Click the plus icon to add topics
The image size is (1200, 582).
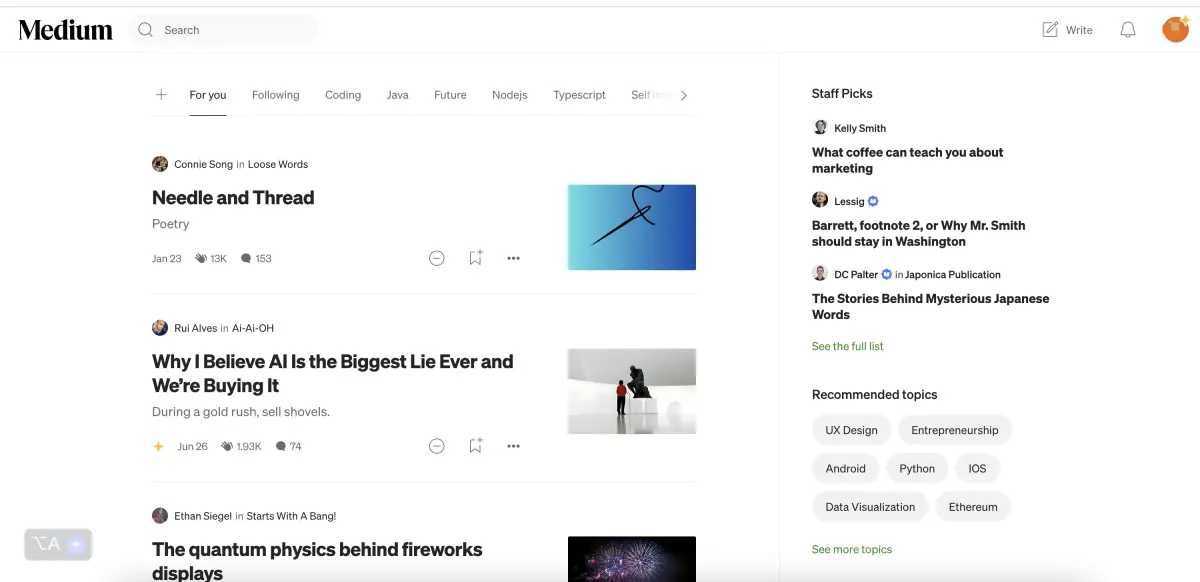pyautogui.click(x=161, y=95)
